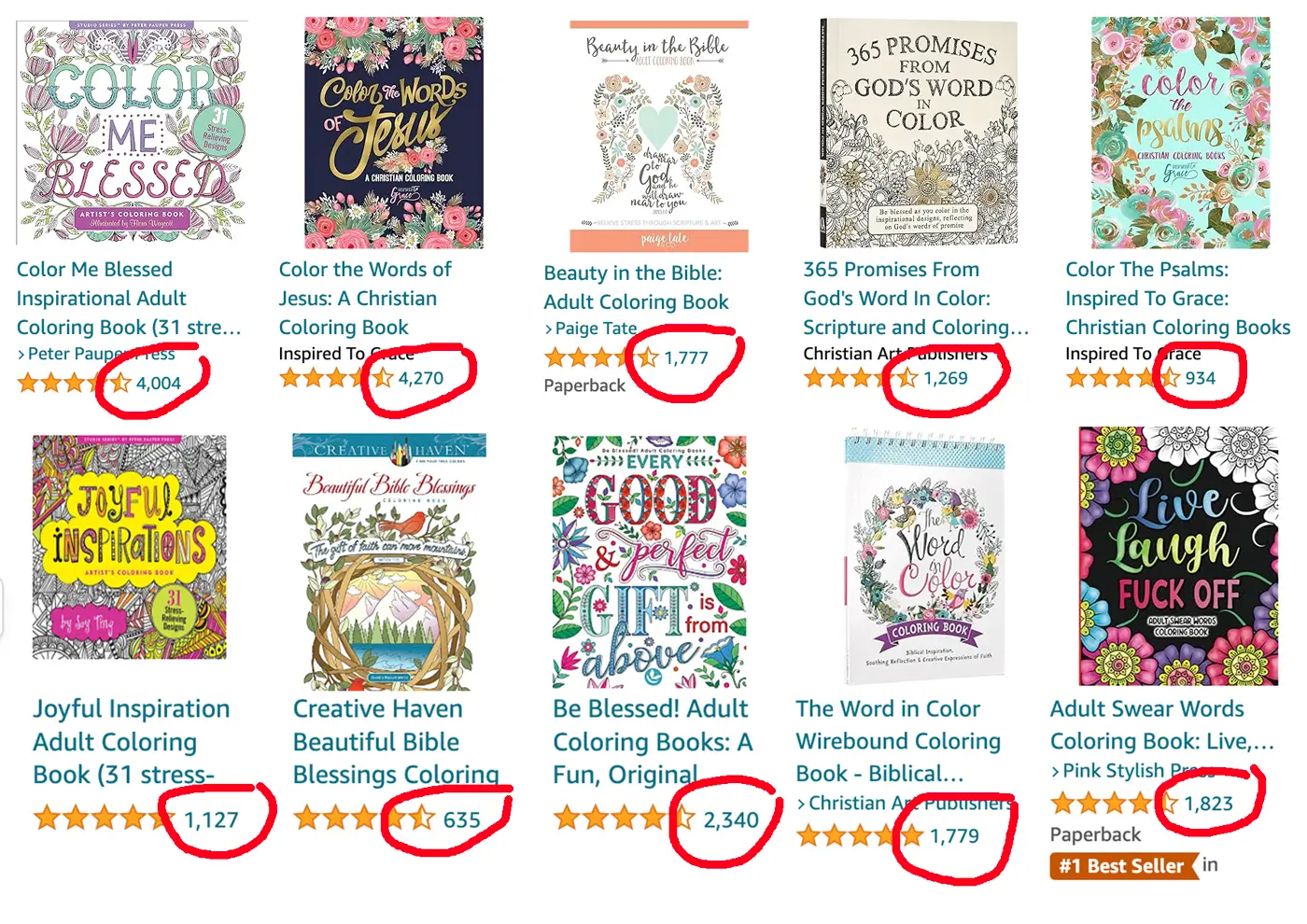The width and height of the screenshot is (1307, 924).
Task: Click the #1 Best Seller badge
Action: click(1121, 866)
